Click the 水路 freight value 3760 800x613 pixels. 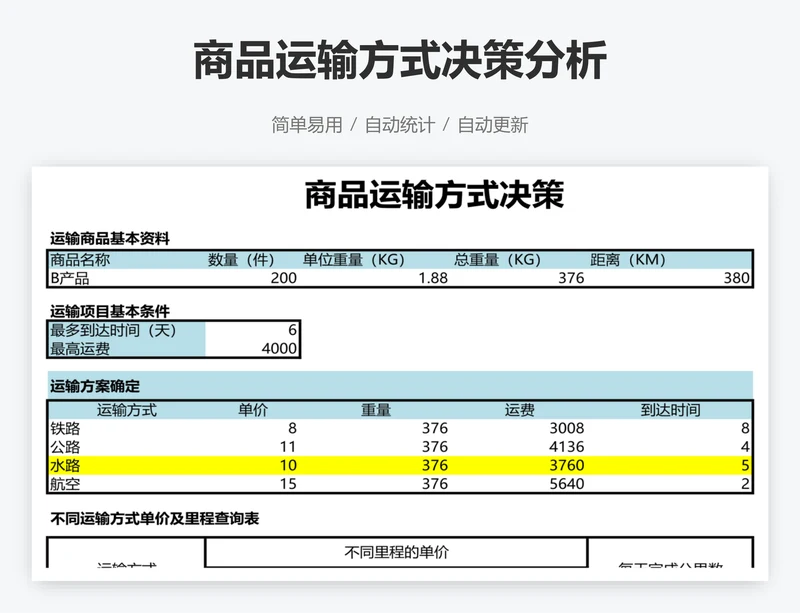pyautogui.click(x=567, y=465)
